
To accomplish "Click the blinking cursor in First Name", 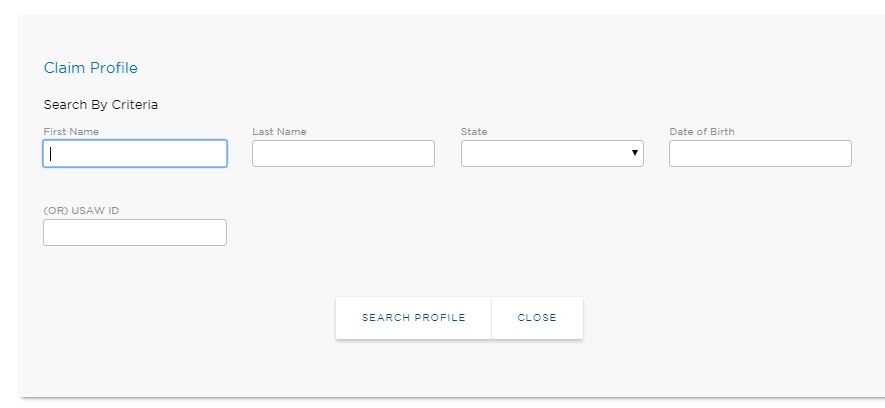I will tap(51, 154).
